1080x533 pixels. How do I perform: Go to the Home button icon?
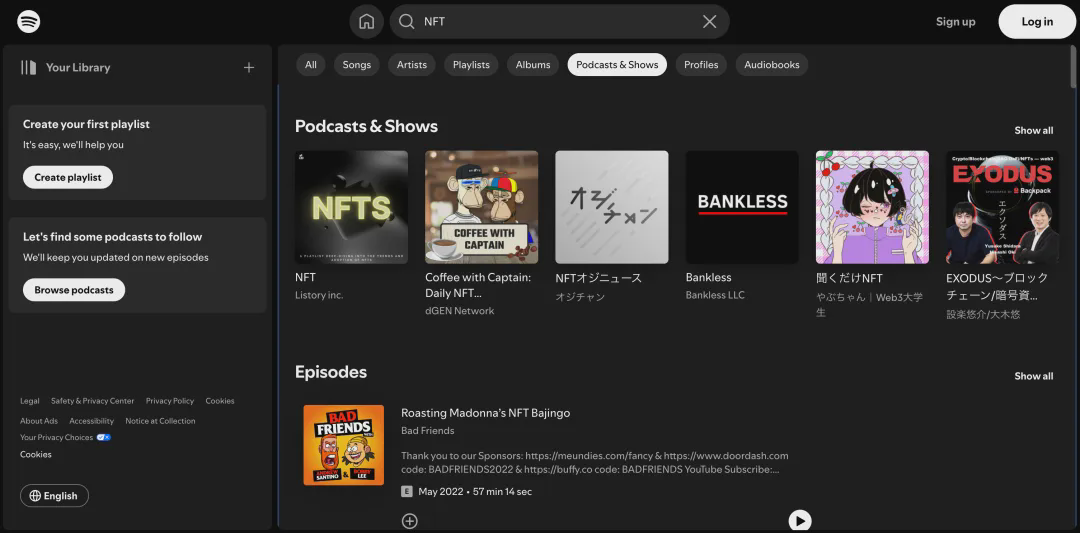pos(366,21)
